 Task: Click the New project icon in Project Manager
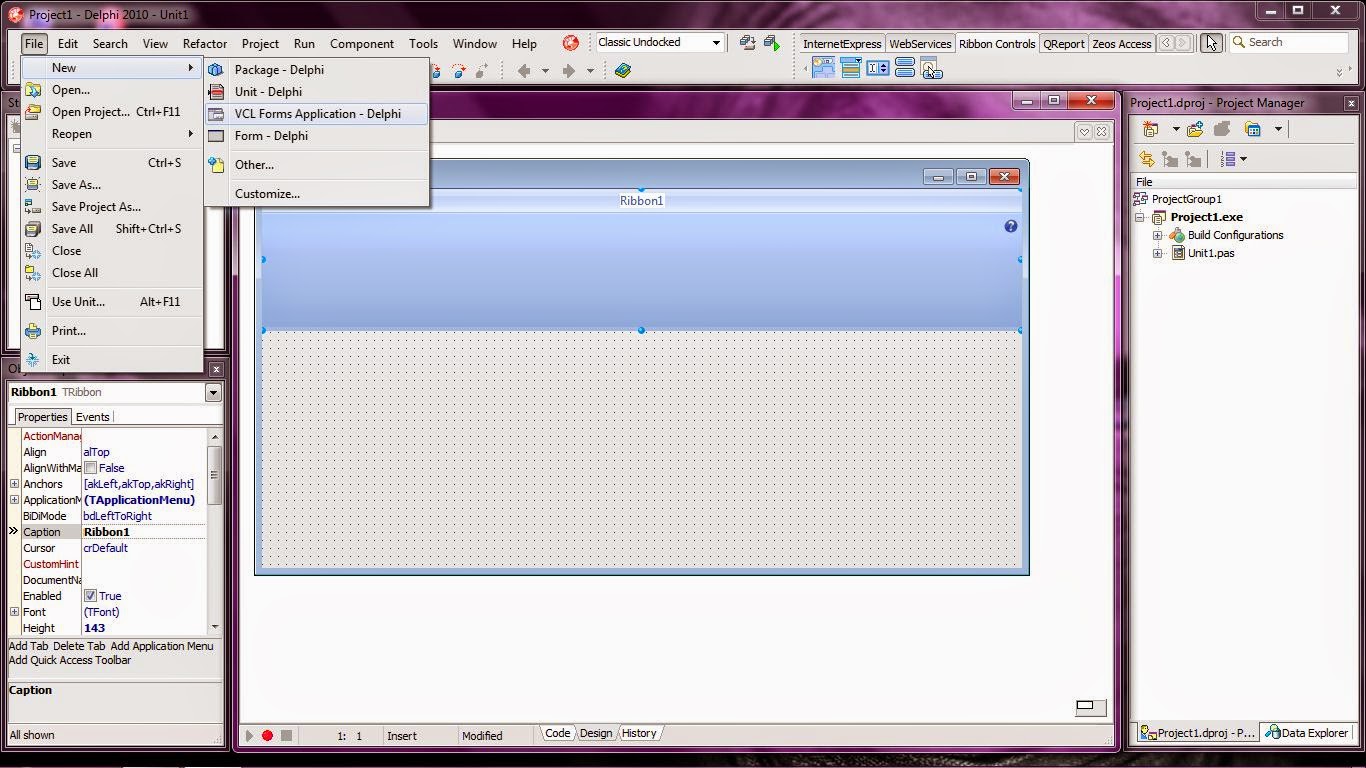tap(1151, 129)
